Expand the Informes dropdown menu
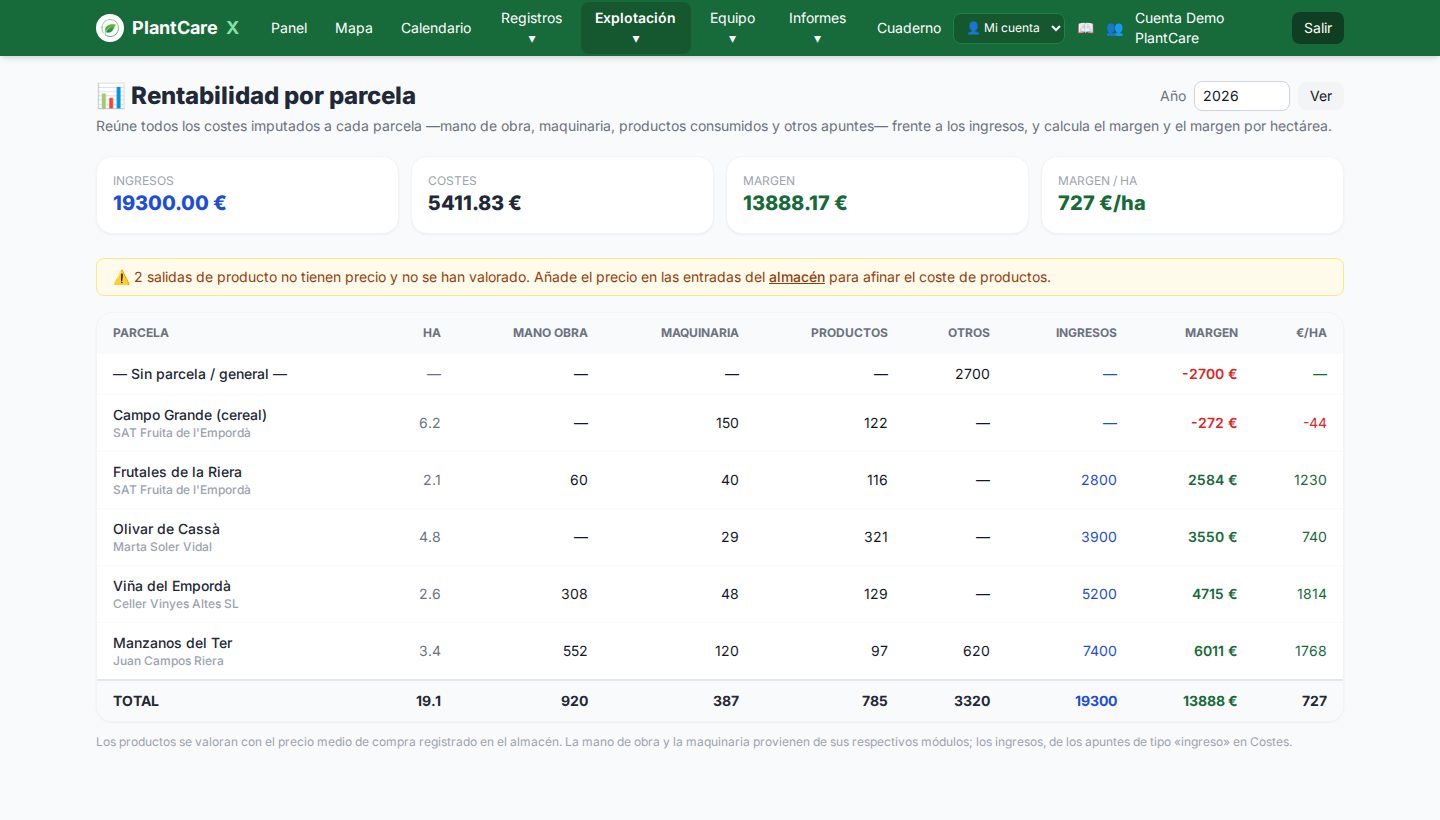The width and height of the screenshot is (1440, 820). [817, 28]
